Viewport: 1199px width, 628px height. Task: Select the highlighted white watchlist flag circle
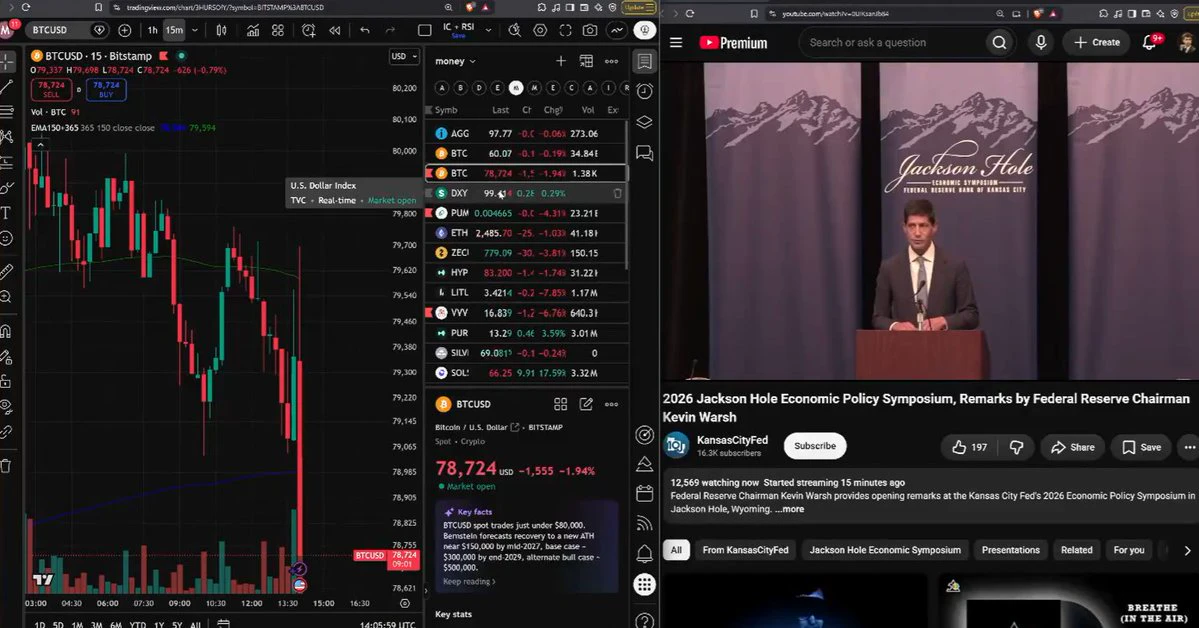(516, 88)
